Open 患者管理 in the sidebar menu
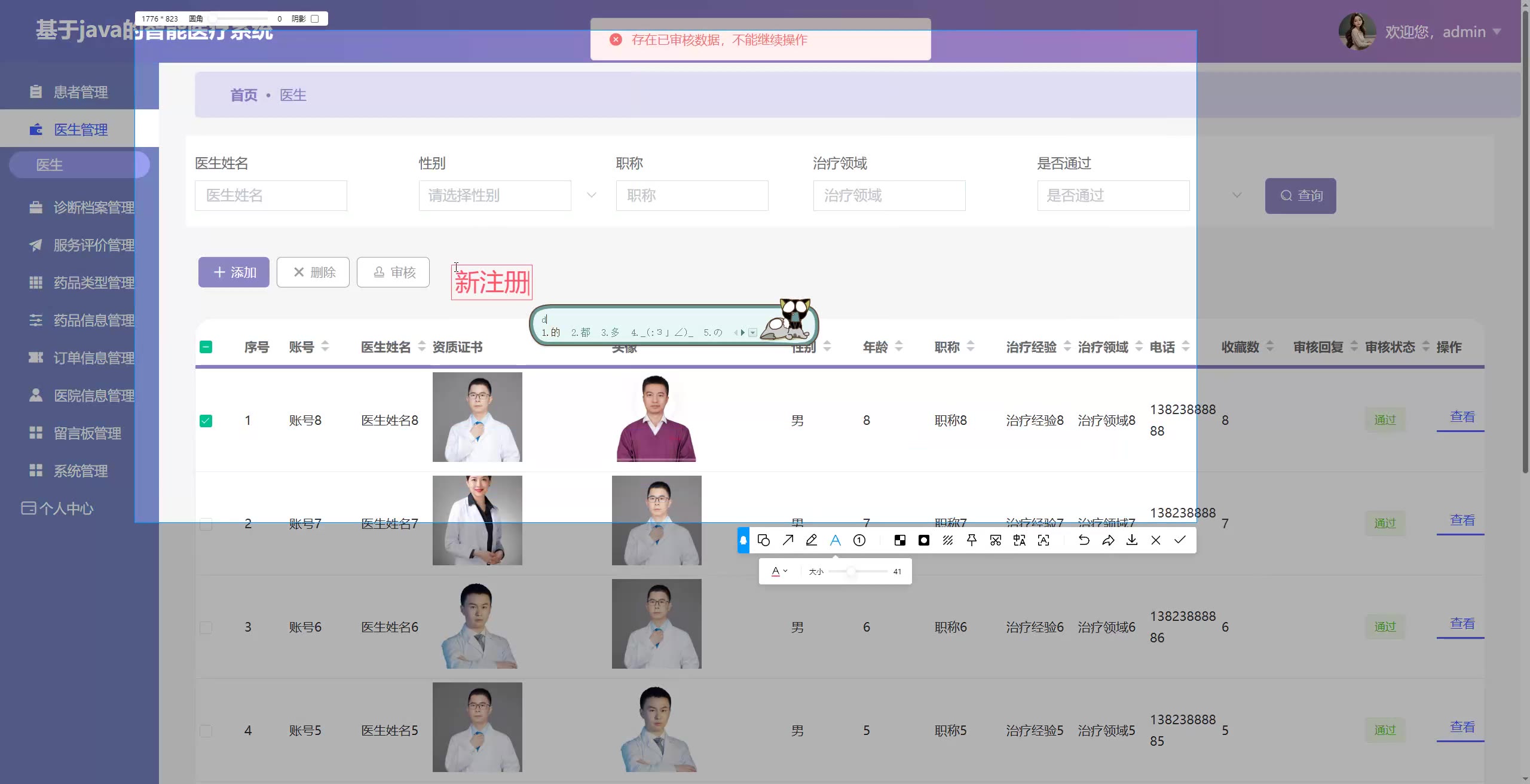 (80, 92)
